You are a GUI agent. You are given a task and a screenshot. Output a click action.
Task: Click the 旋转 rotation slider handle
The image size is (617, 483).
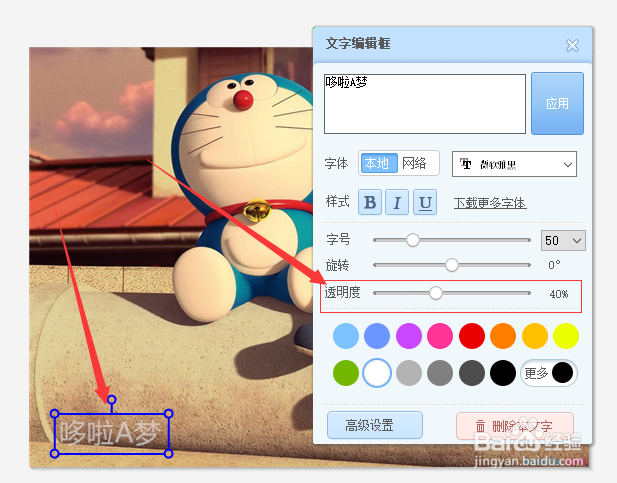(x=452, y=265)
